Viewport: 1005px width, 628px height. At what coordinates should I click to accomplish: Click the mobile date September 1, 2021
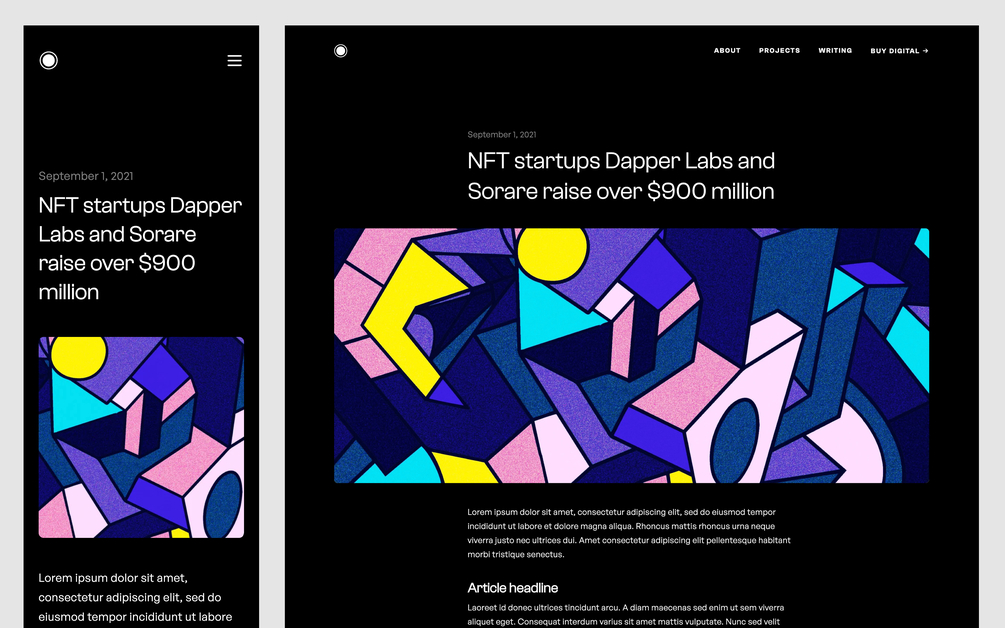(86, 176)
